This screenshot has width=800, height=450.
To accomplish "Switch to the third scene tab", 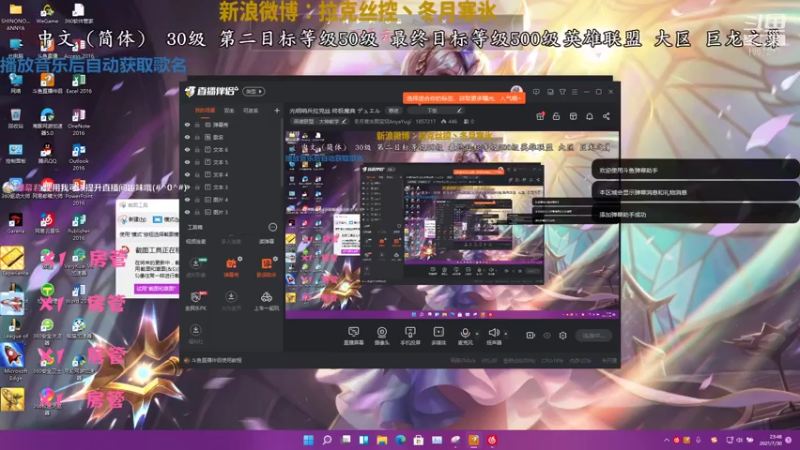I will point(251,110).
